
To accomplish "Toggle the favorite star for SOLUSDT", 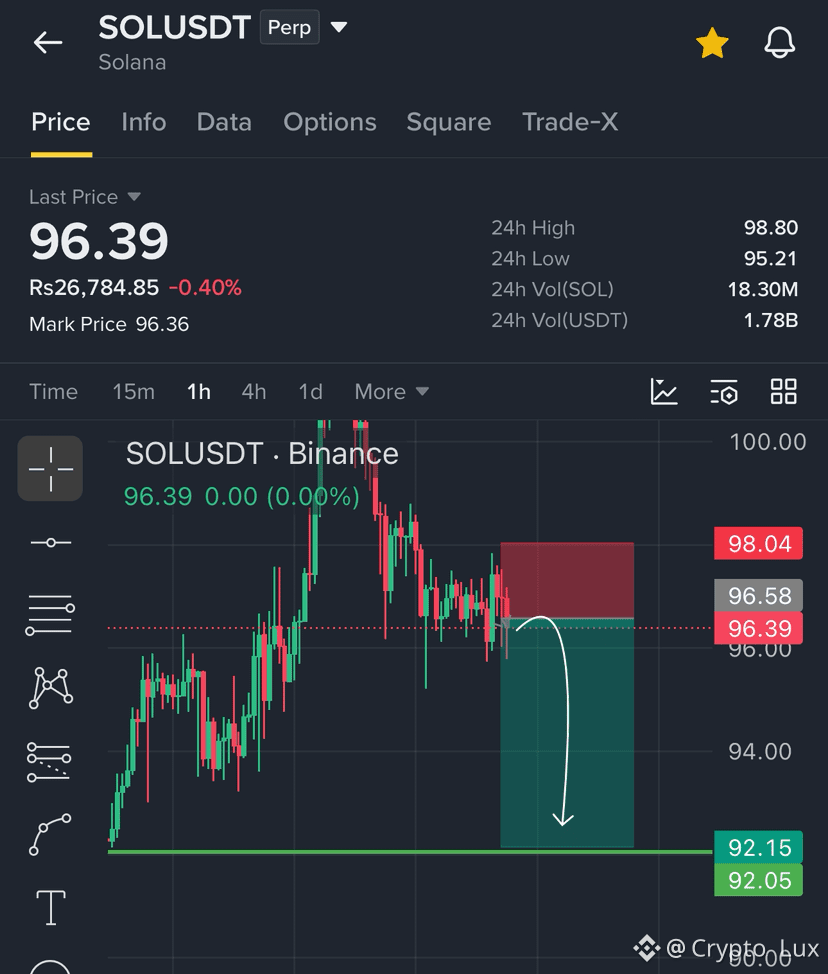I will pos(712,43).
